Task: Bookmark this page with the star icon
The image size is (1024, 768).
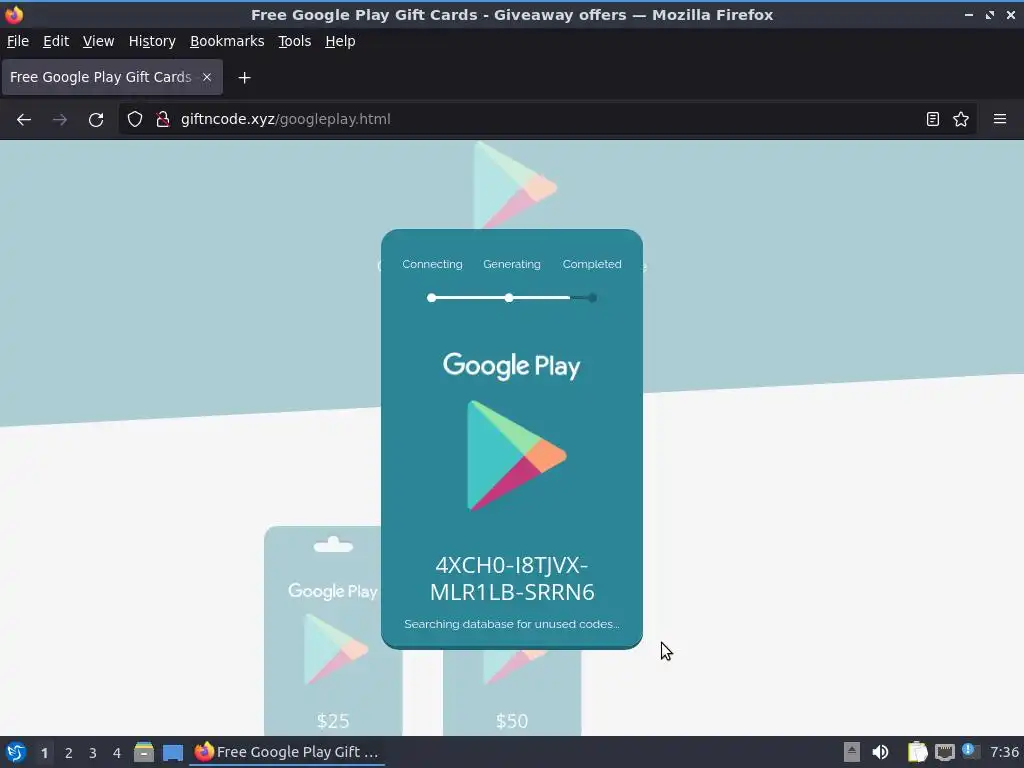Action: point(961,120)
